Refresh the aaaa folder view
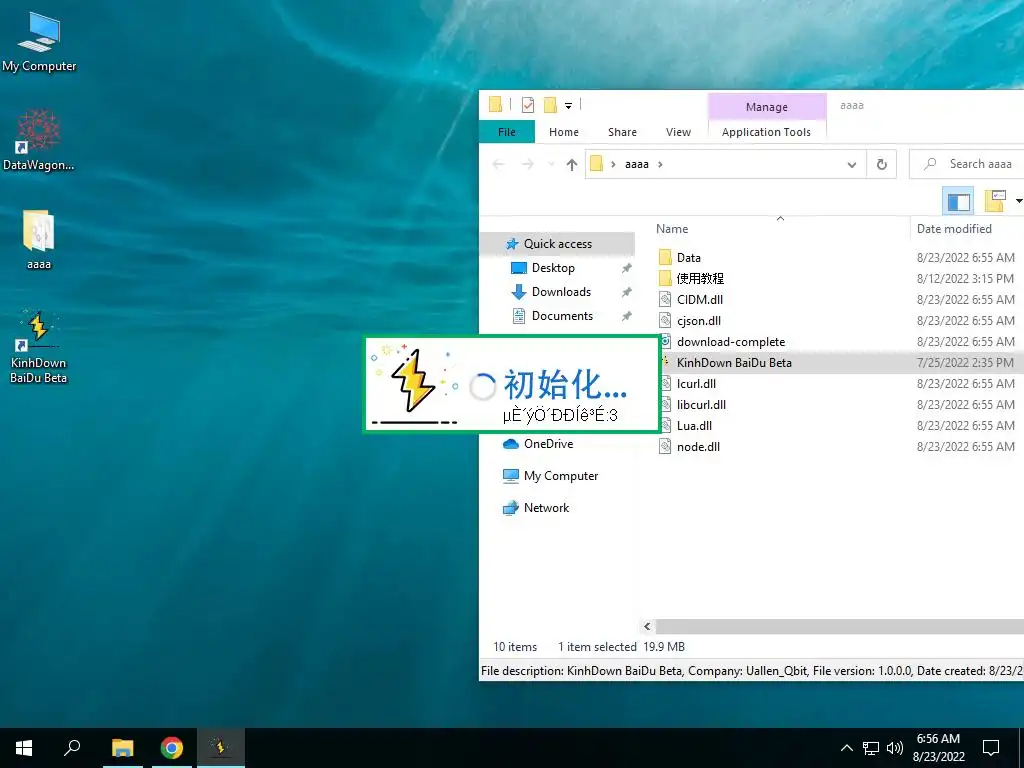The height and width of the screenshot is (768, 1024). point(882,165)
